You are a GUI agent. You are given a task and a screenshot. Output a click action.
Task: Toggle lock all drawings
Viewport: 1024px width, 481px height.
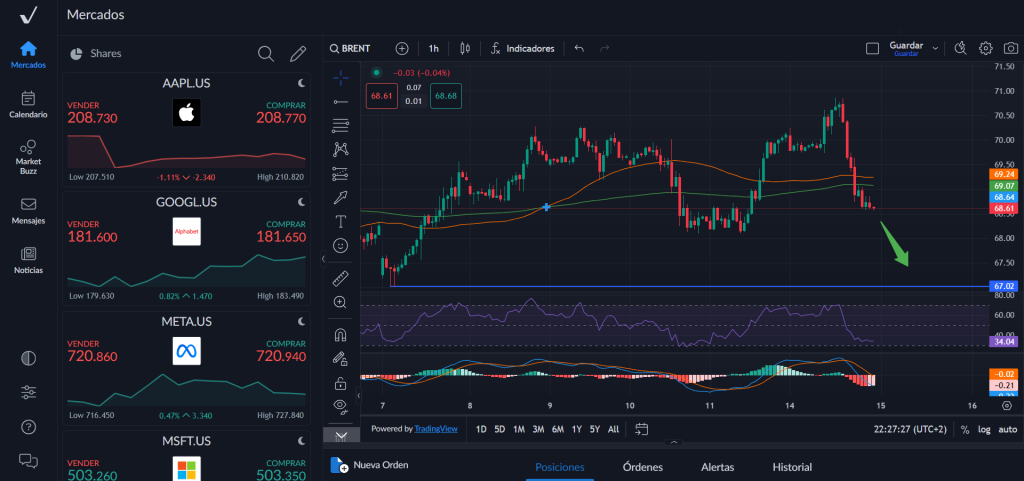pyautogui.click(x=340, y=382)
